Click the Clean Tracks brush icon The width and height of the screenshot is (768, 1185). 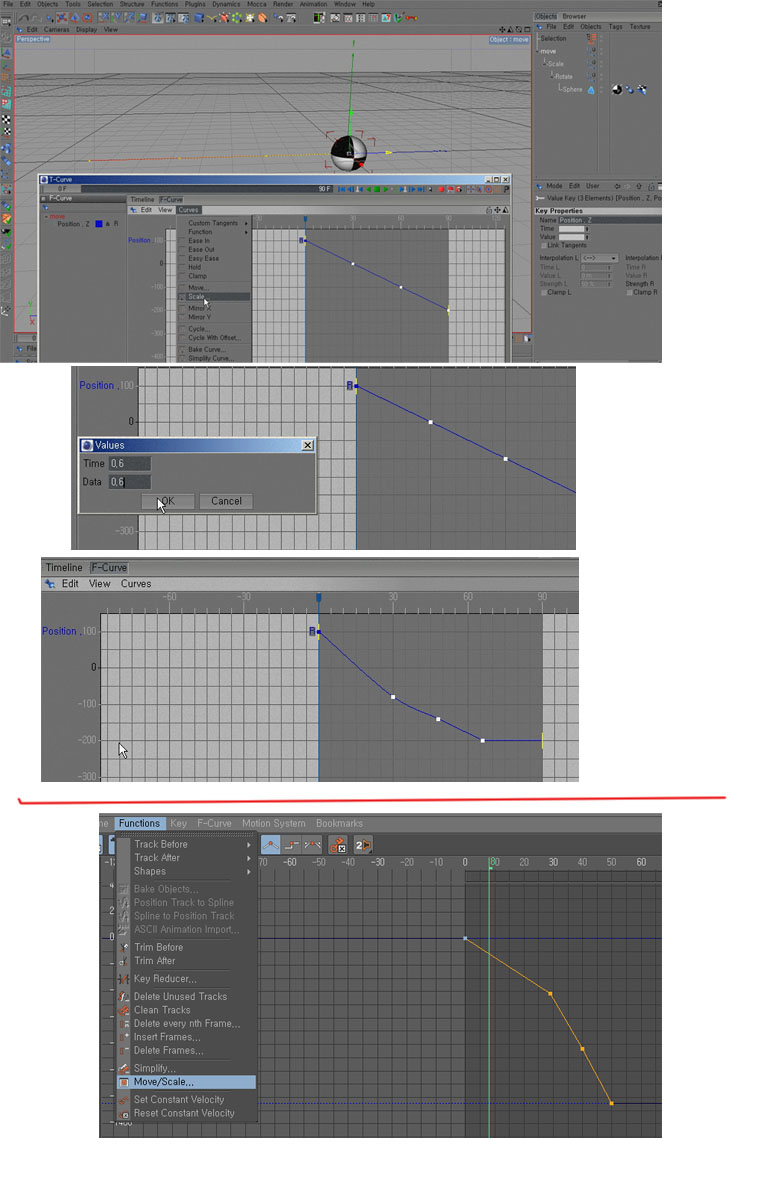125,1010
